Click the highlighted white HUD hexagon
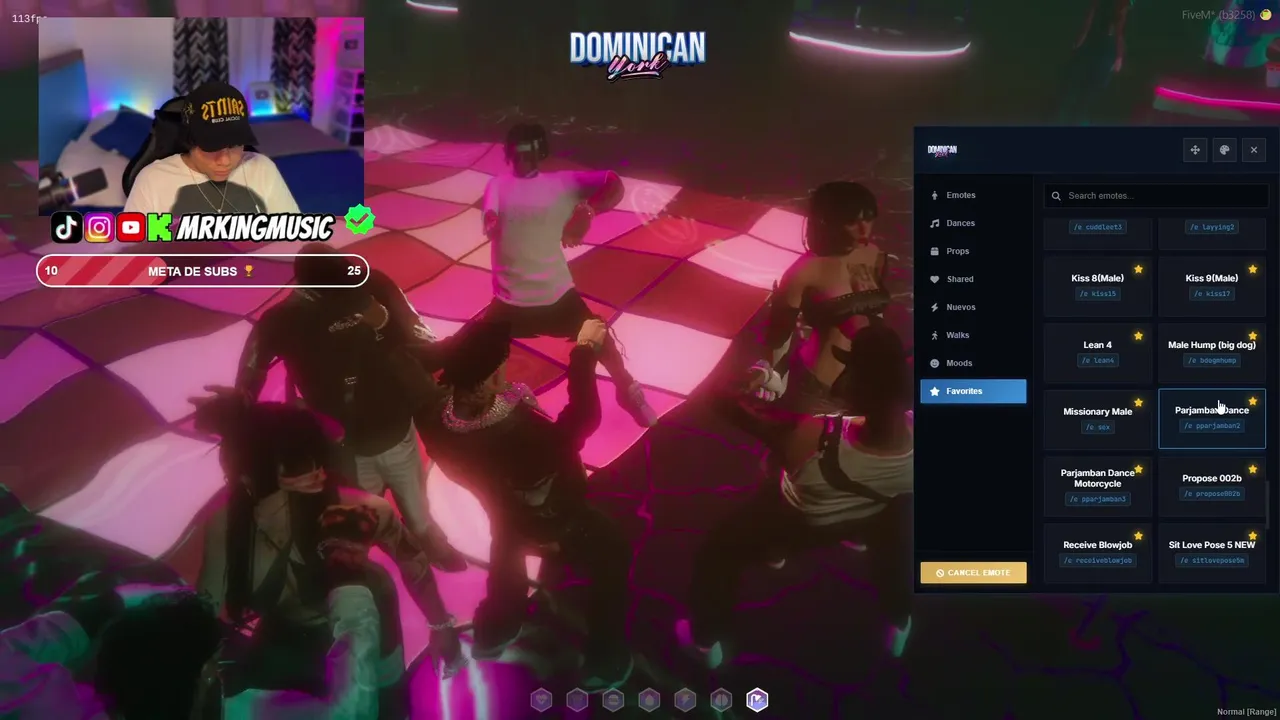Screen dimensions: 1280x720 (757, 700)
